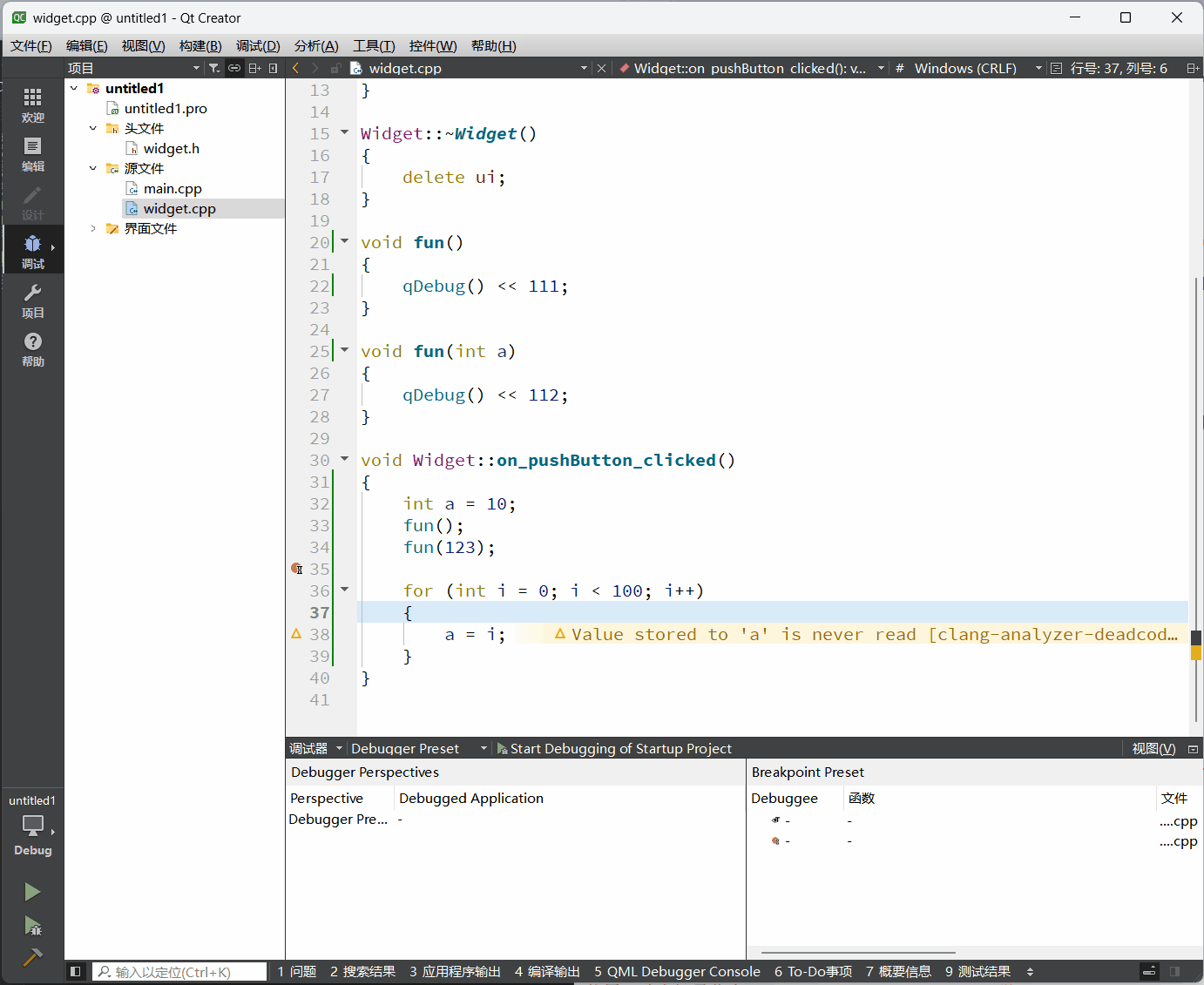Fold the for loop at line 36

(x=344, y=590)
